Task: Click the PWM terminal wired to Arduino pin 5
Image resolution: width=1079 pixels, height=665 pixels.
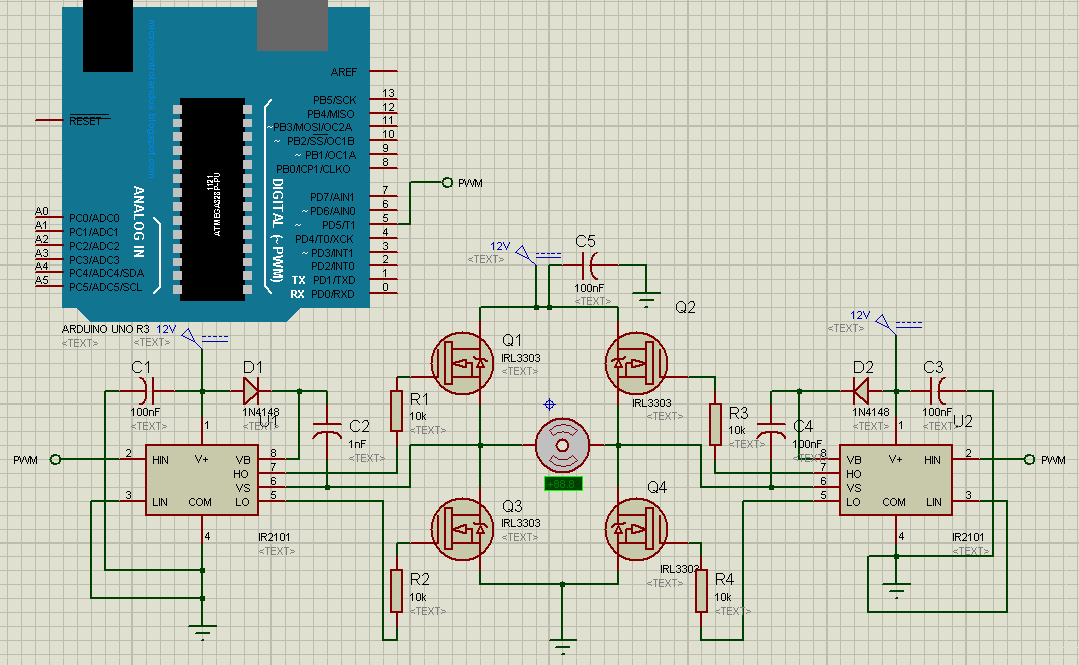Action: (447, 182)
